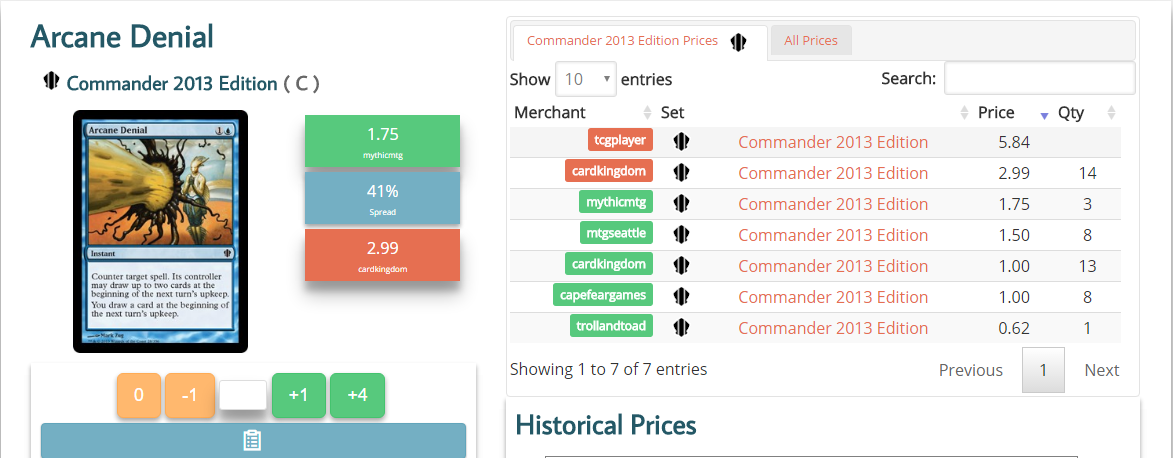Viewport: 1173px width, 458px height.
Task: Select the Commander 2013 Edition Prices tab
Action: pyautogui.click(x=622, y=41)
